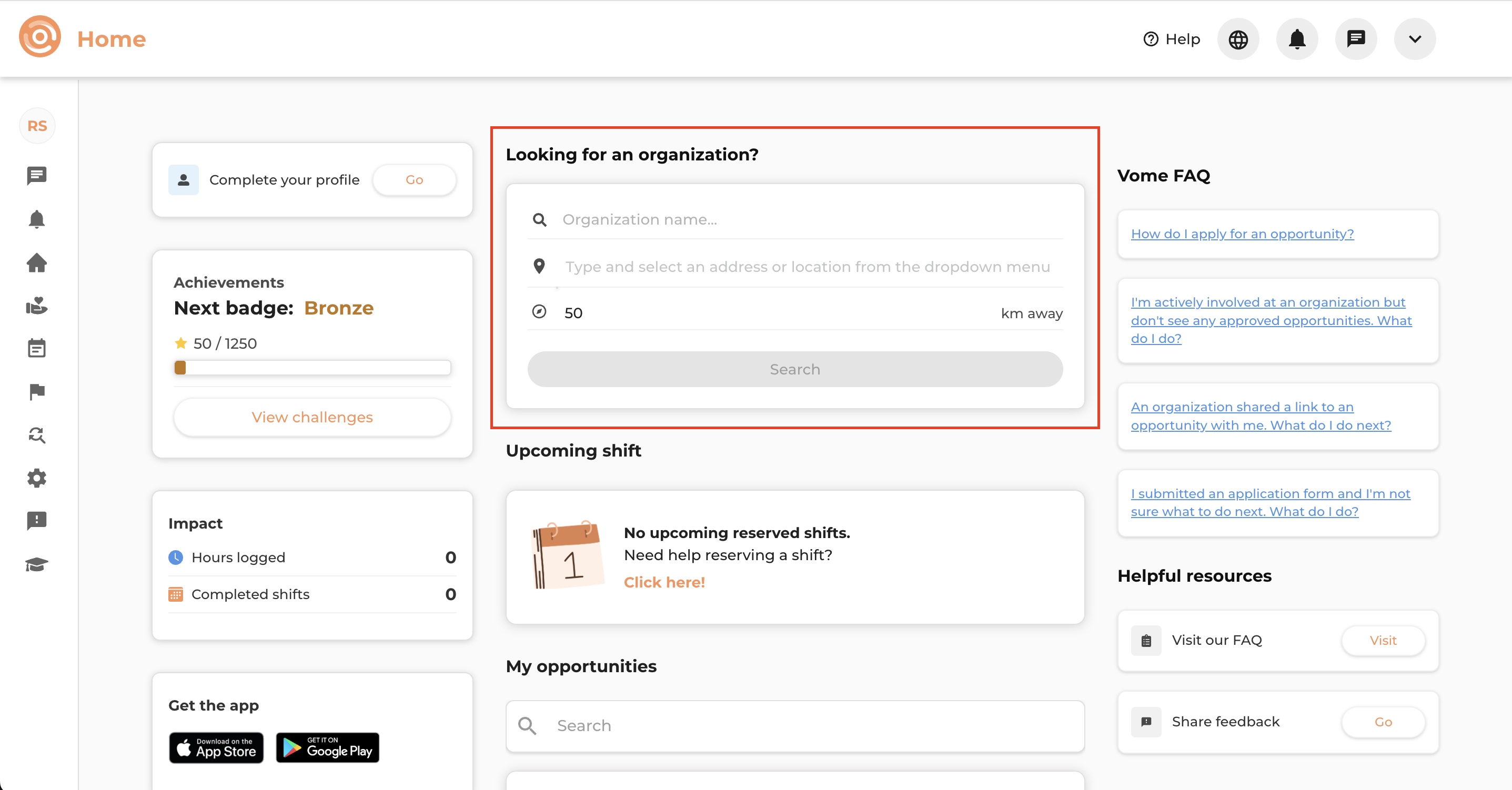This screenshot has width=1512, height=790.
Task: Click the View challenges button
Action: click(313, 417)
